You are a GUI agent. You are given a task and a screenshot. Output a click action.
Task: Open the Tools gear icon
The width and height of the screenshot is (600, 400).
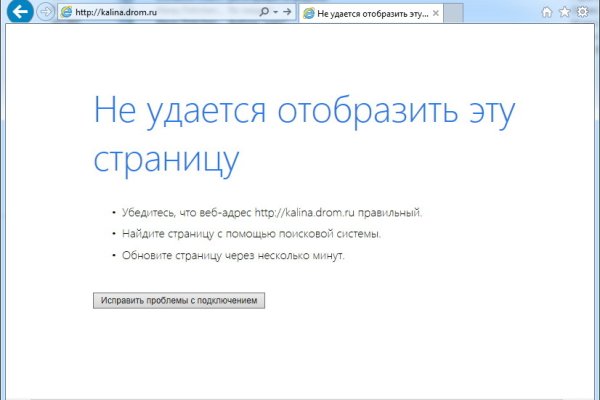(582, 12)
